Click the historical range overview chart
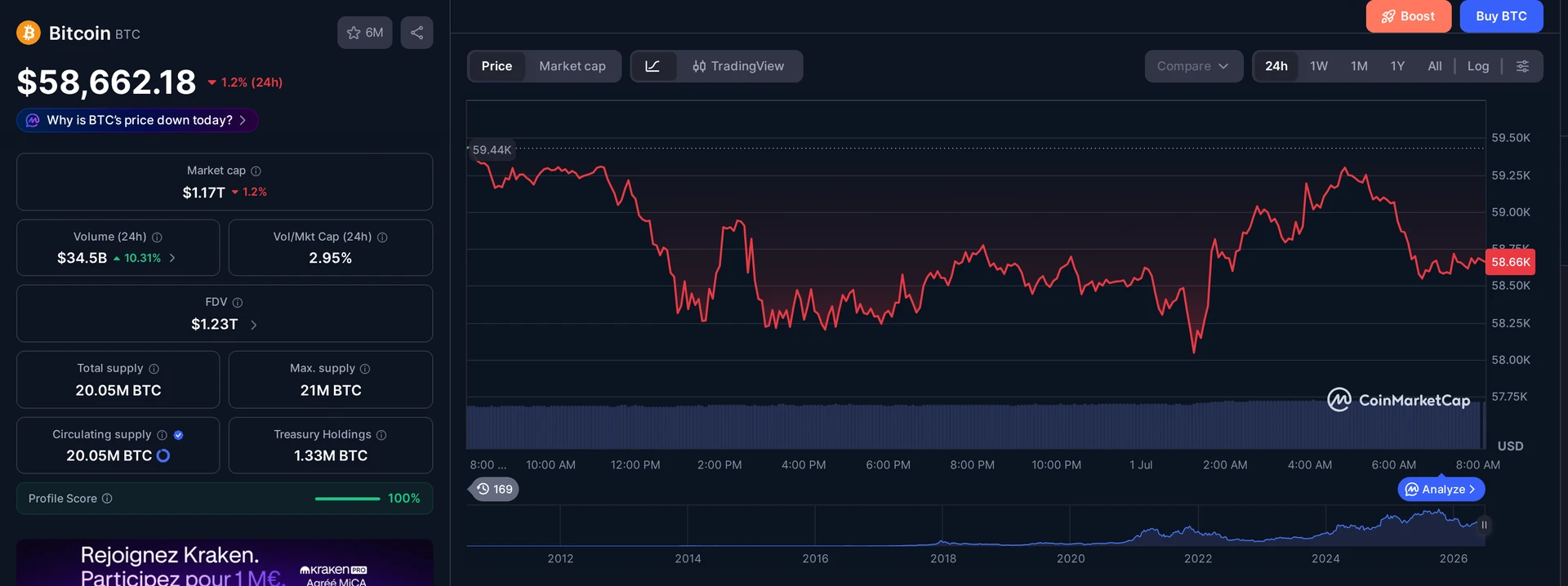The width and height of the screenshot is (1568, 586). [976, 526]
